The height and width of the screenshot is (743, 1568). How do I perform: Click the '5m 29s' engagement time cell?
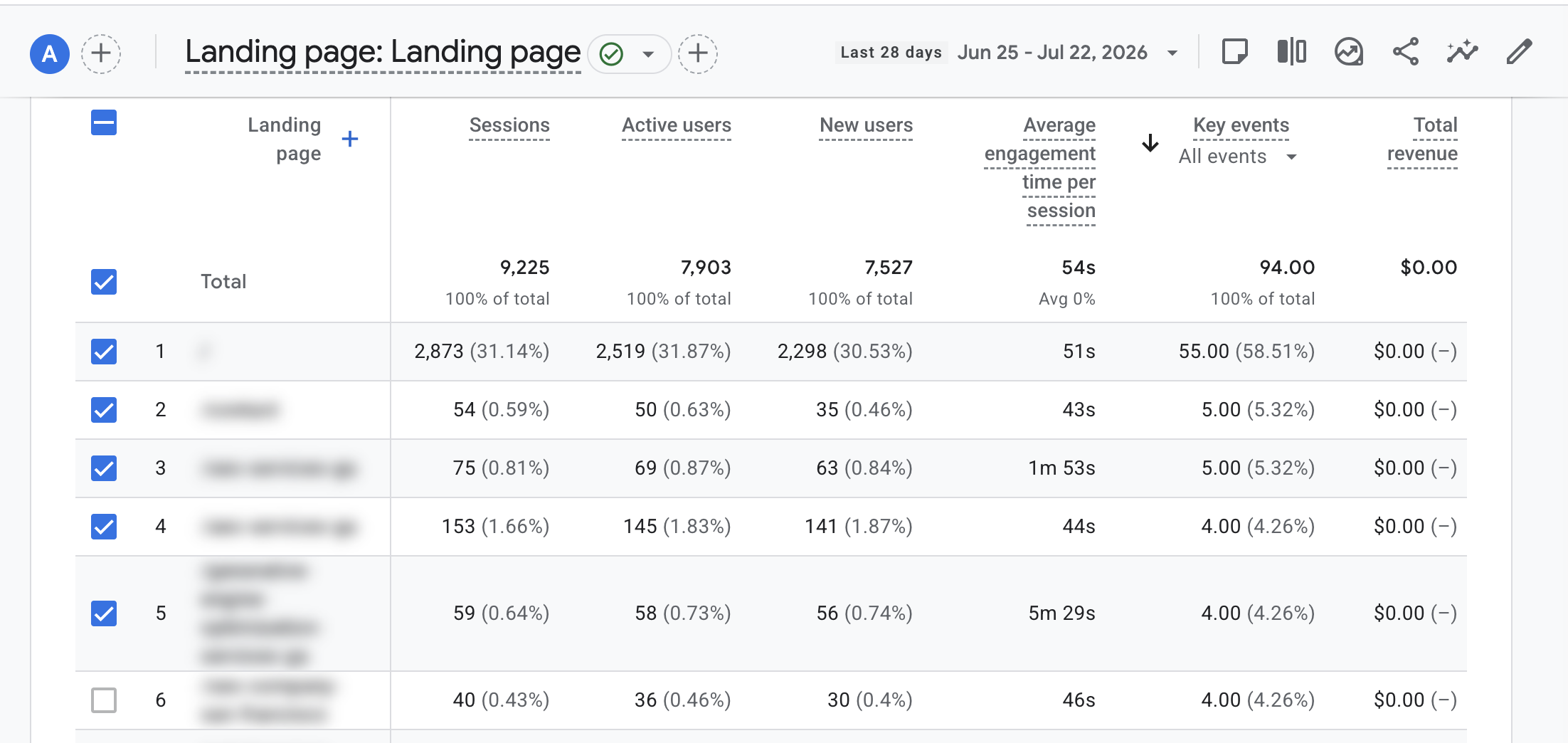[1061, 613]
